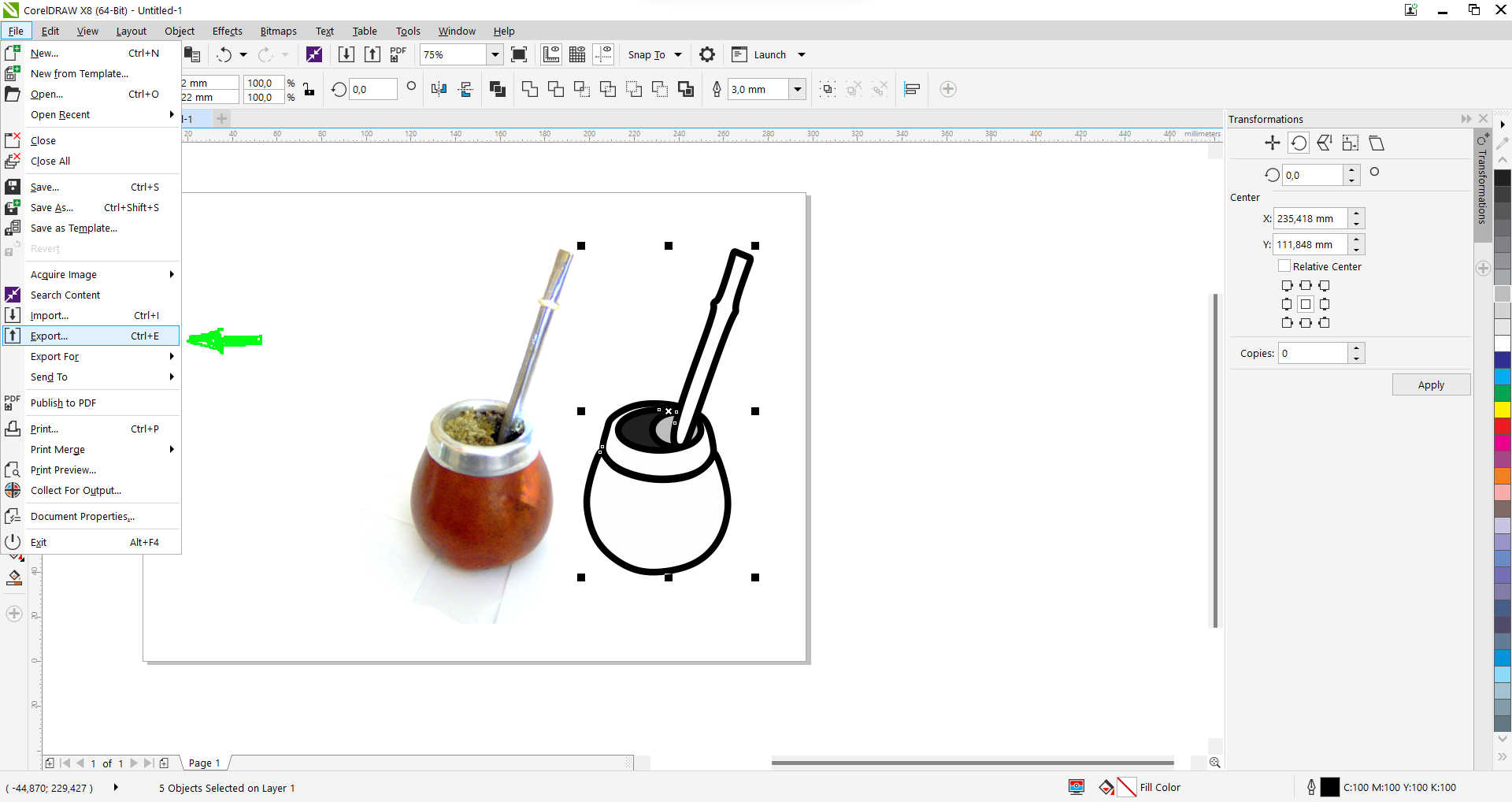Select the center anchor point box
Screen dimensions: 1512x802
(1306, 304)
